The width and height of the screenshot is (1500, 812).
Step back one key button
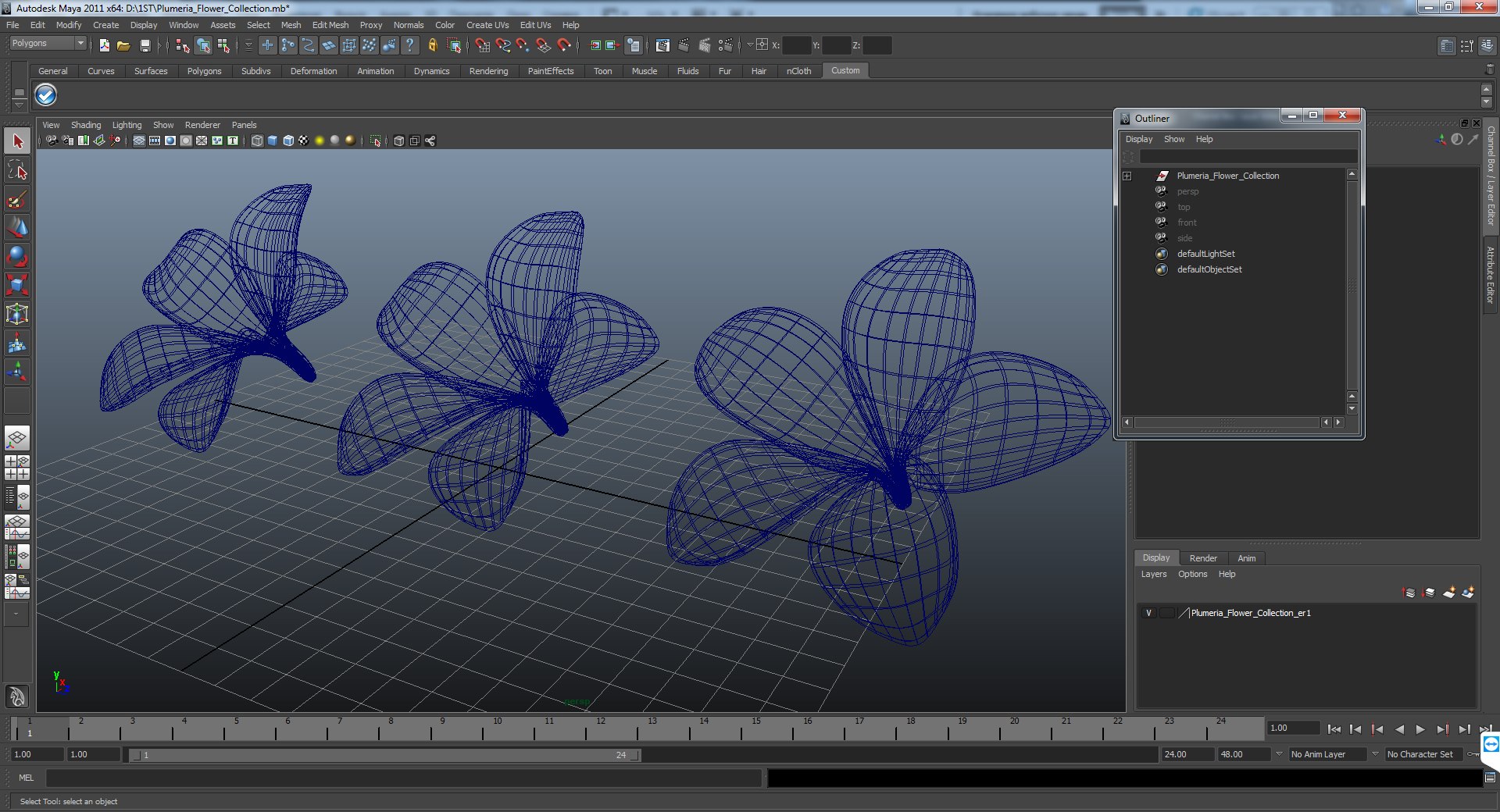point(1377,729)
